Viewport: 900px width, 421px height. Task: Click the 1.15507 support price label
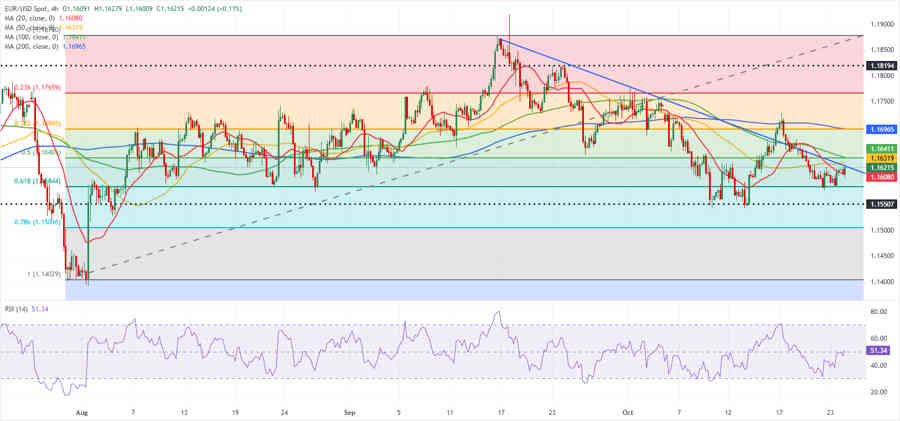[x=881, y=204]
